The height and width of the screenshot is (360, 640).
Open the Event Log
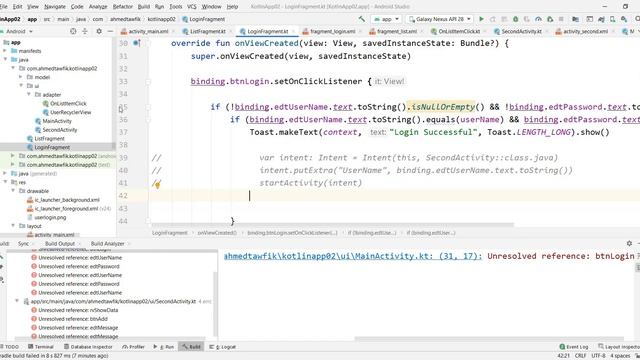click(574, 347)
